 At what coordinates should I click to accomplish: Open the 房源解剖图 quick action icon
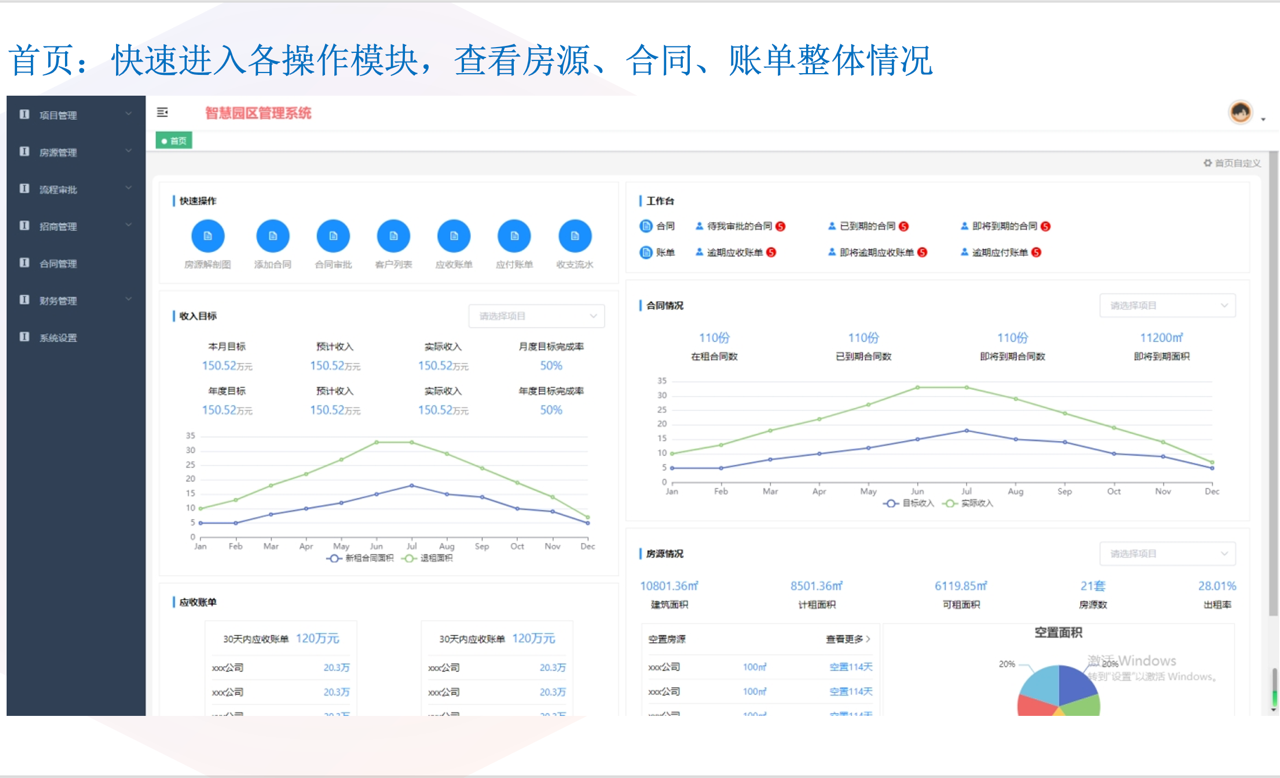click(x=208, y=236)
